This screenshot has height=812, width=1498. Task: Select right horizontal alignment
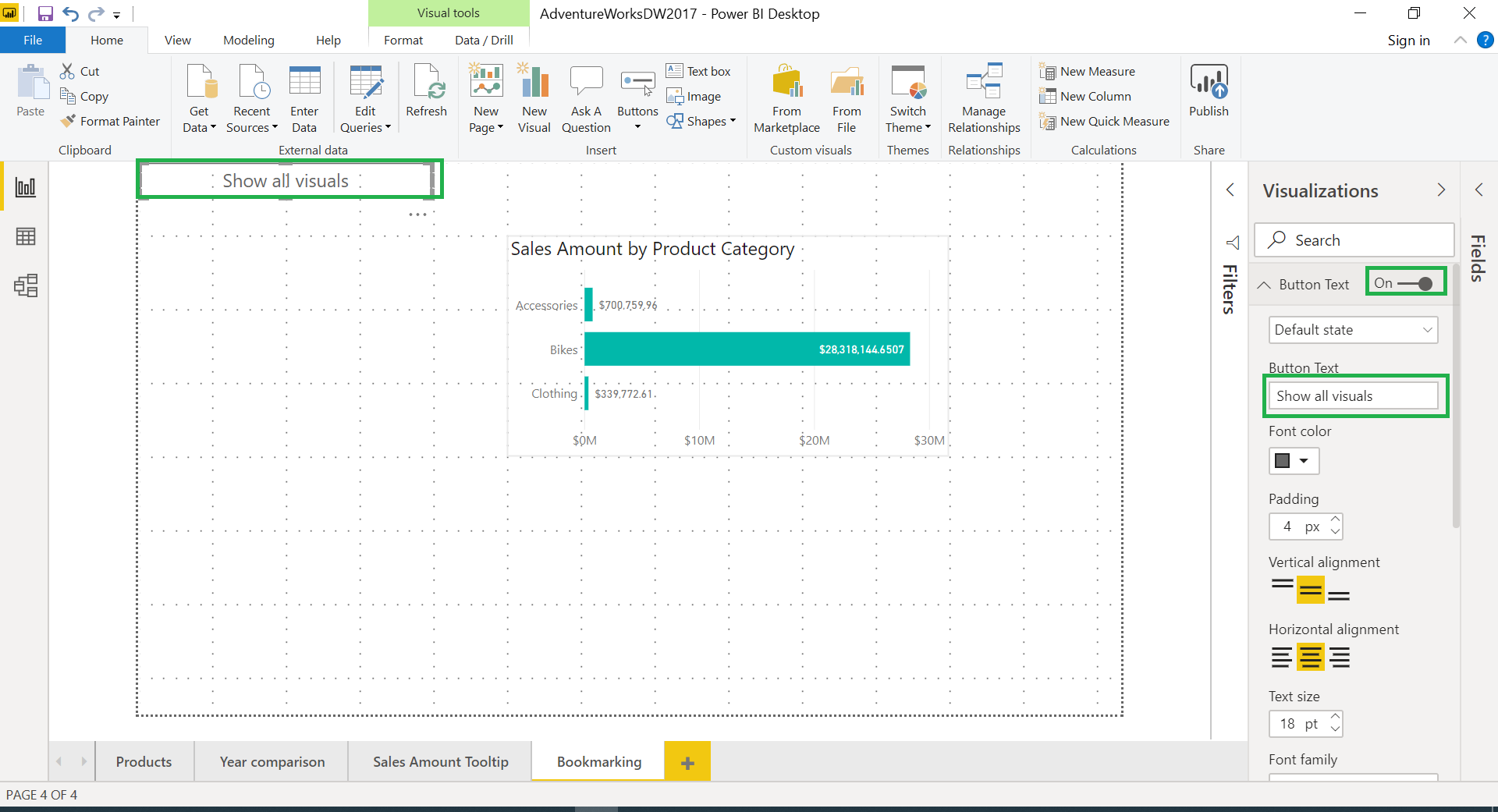point(1339,658)
